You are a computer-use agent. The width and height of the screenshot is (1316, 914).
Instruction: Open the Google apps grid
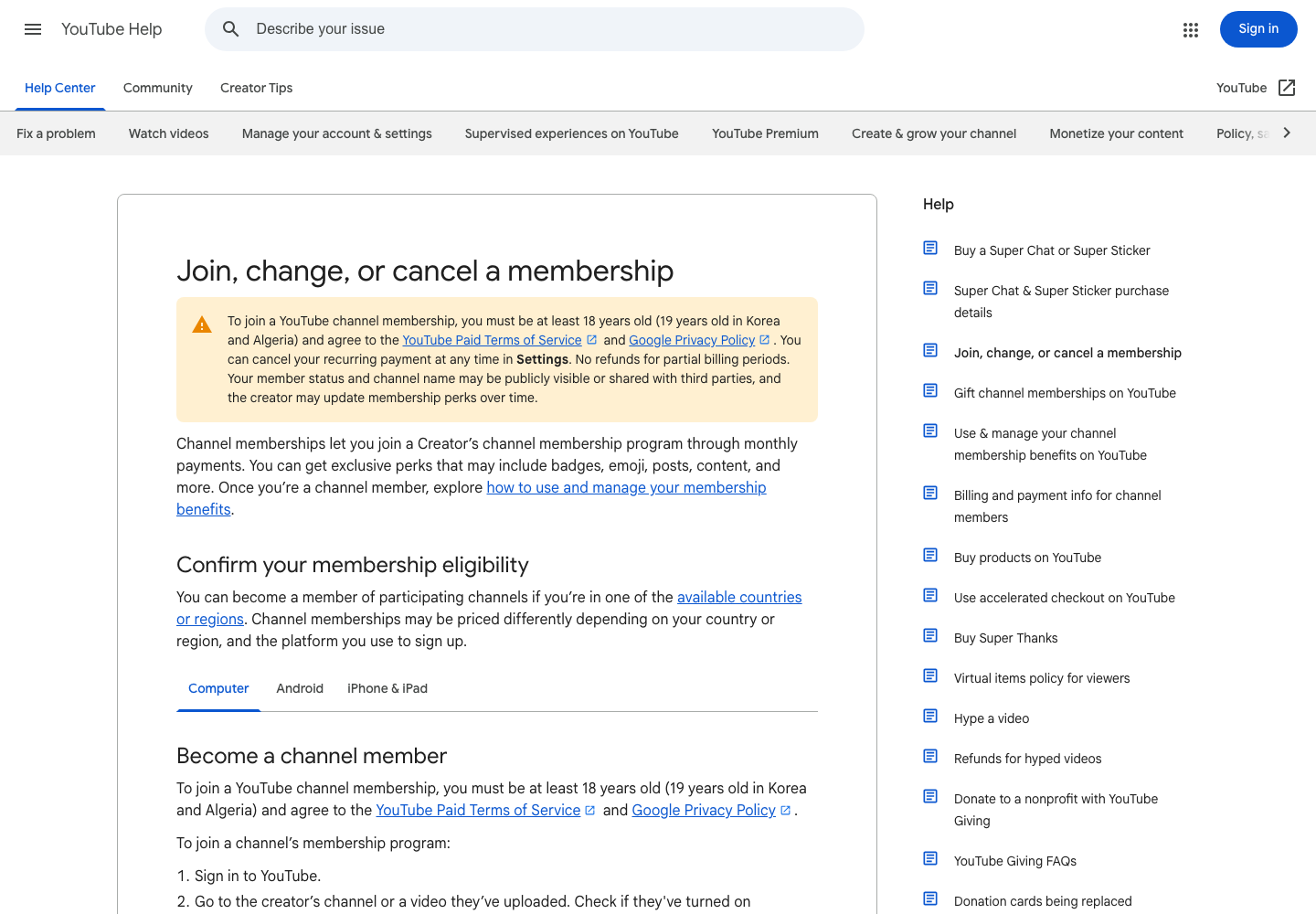coord(1191,29)
